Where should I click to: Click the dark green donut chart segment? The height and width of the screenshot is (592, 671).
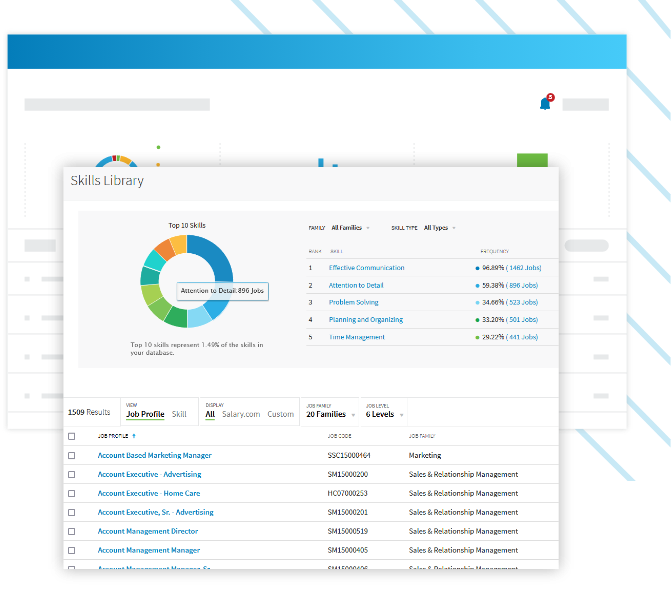tap(176, 318)
